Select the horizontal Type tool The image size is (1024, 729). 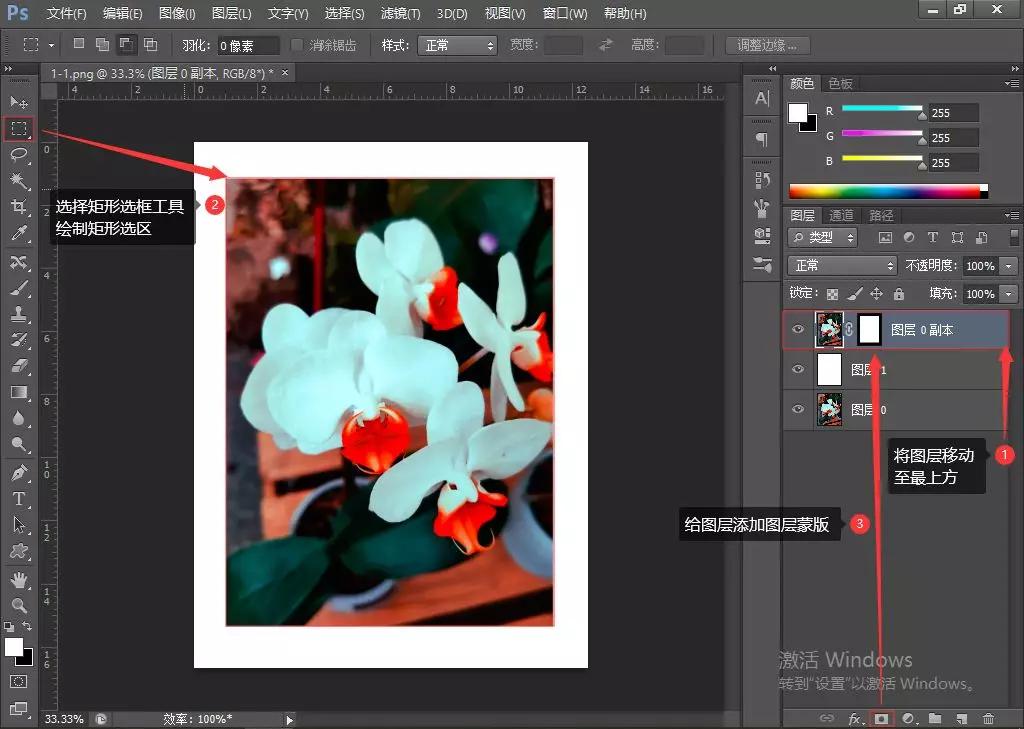(x=18, y=498)
